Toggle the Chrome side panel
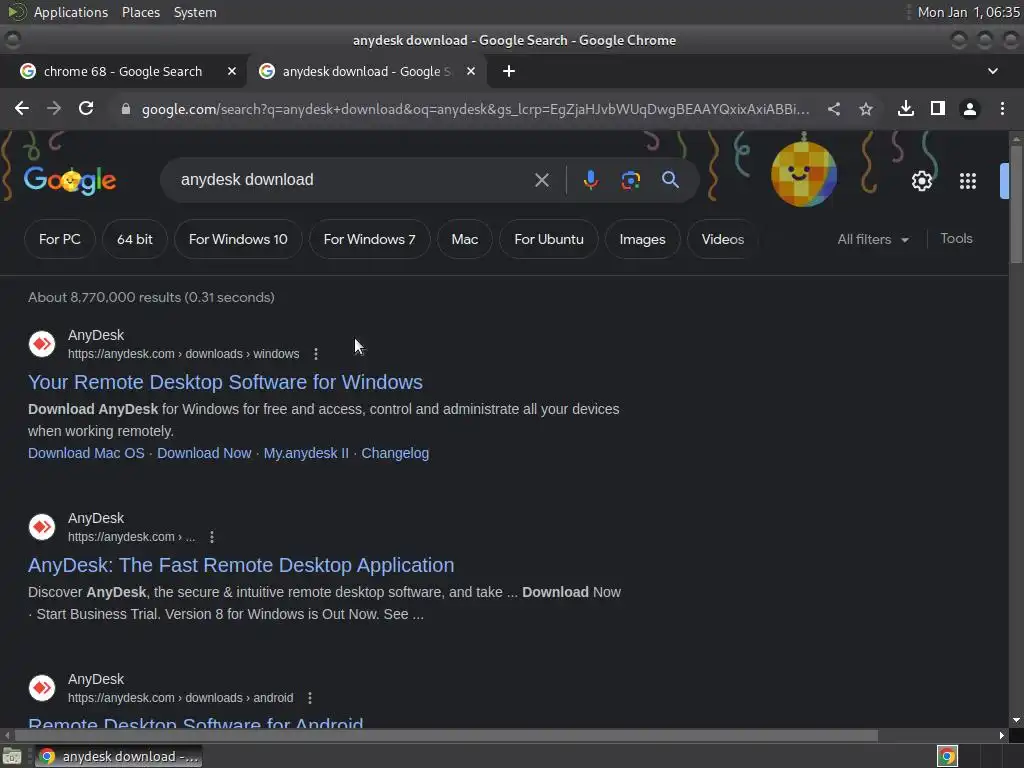The width and height of the screenshot is (1024, 768). coord(938,108)
